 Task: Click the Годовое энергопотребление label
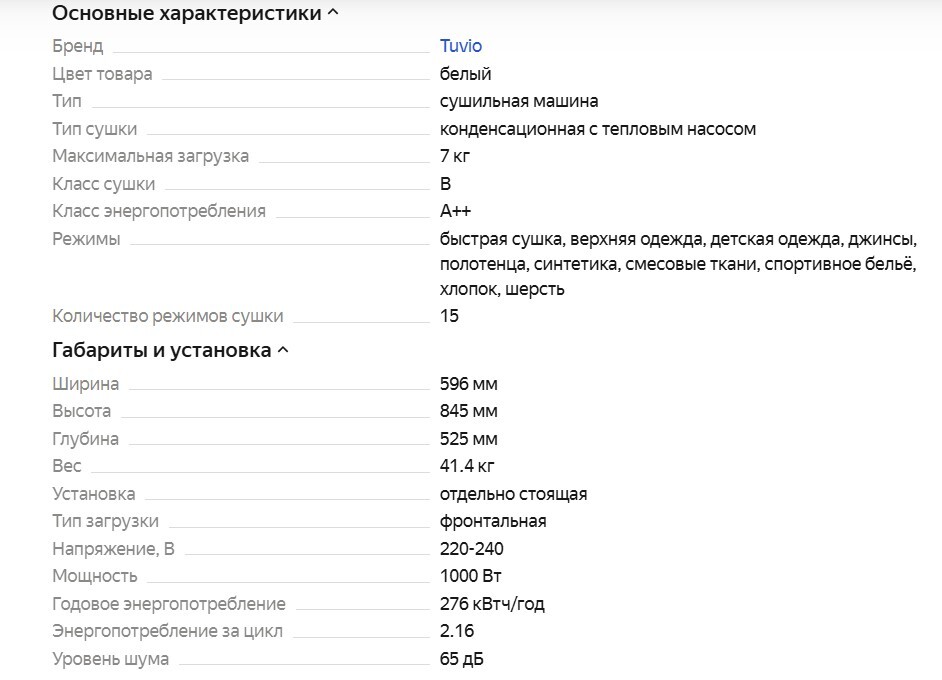169,604
